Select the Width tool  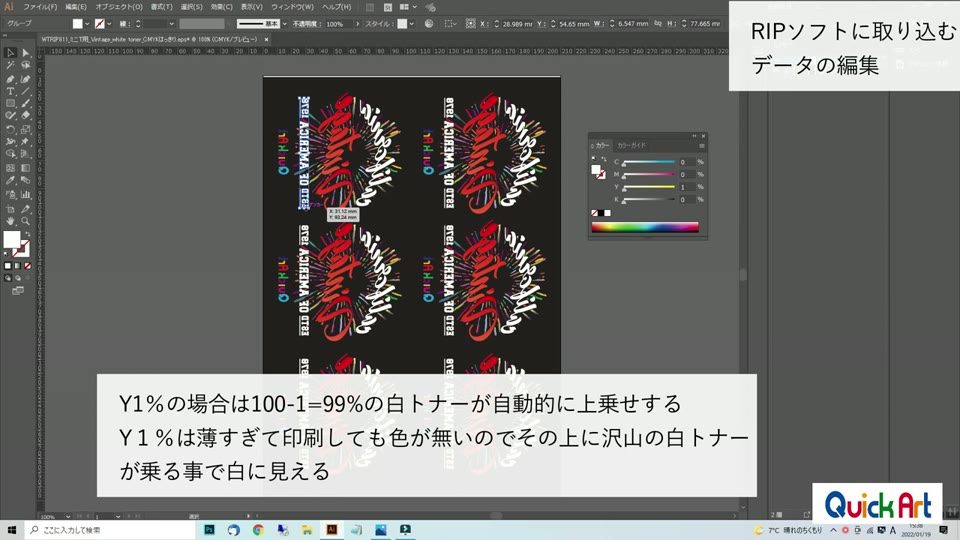point(10,141)
